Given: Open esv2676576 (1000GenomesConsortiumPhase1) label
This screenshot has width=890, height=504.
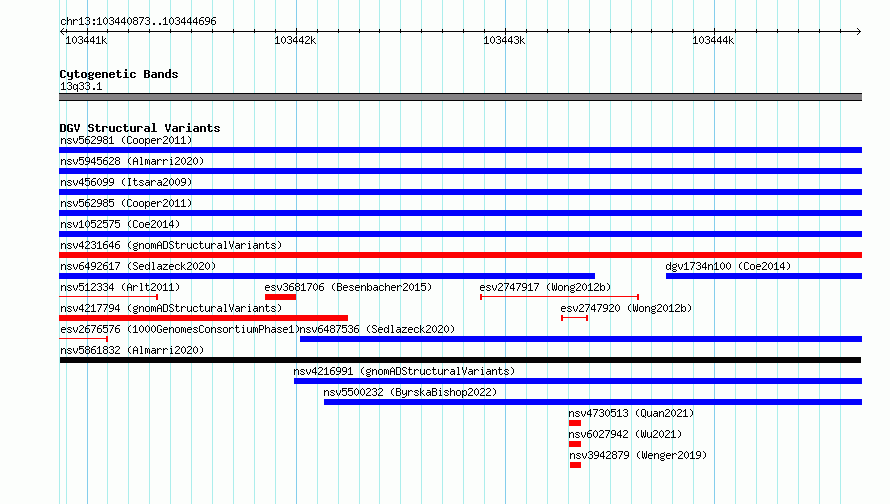Looking at the screenshot, I should tap(179, 329).
